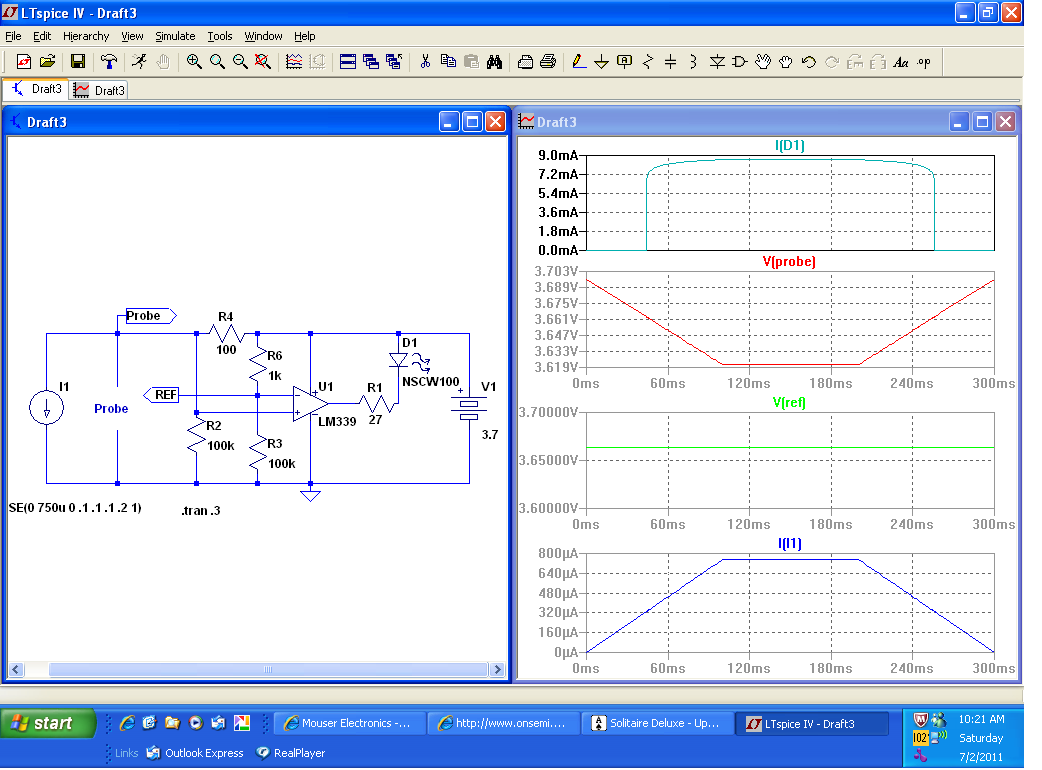Click the Zoom Out magnifier icon
The width and height of the screenshot is (1042, 770).
[x=240, y=62]
